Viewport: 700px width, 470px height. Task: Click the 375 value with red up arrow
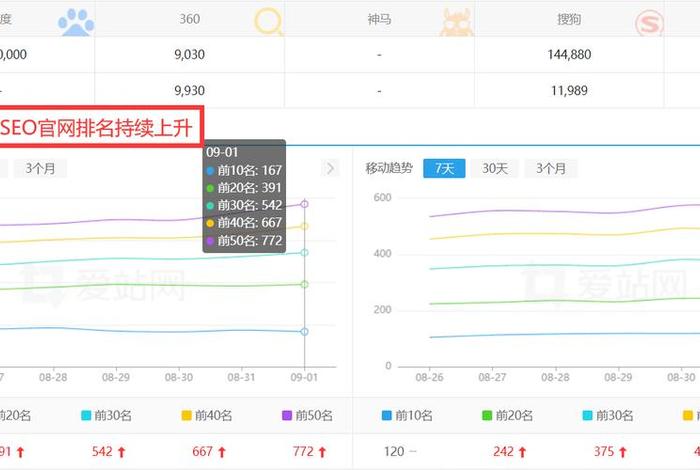(x=610, y=452)
